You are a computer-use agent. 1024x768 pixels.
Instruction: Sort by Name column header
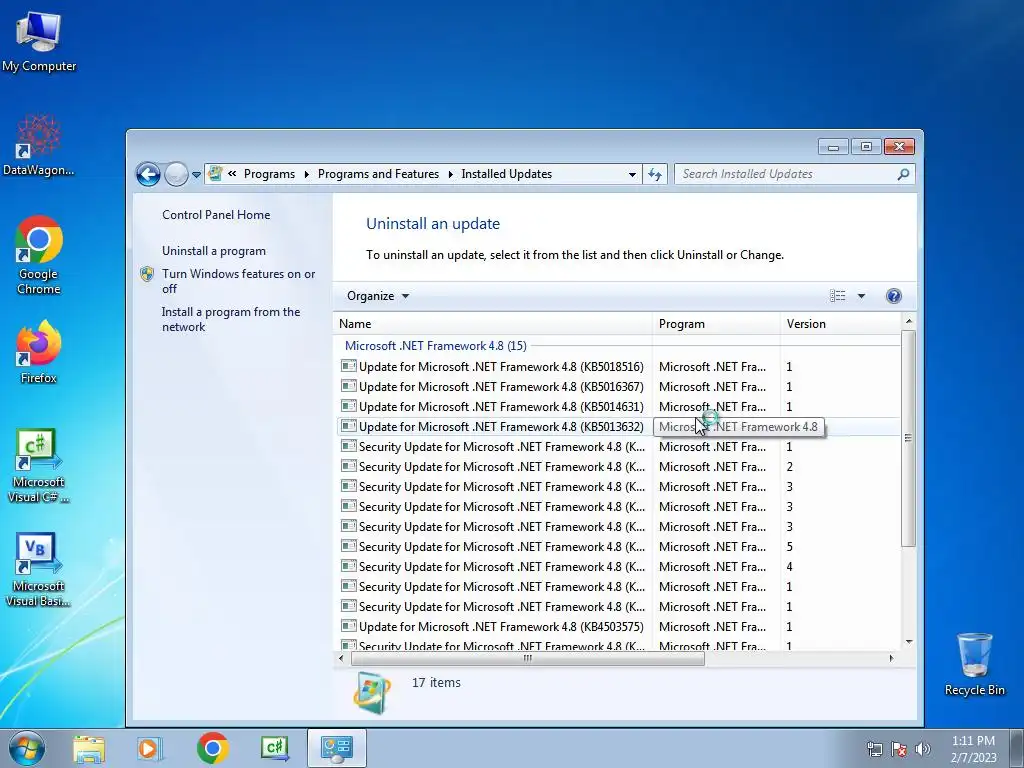pyautogui.click(x=493, y=324)
